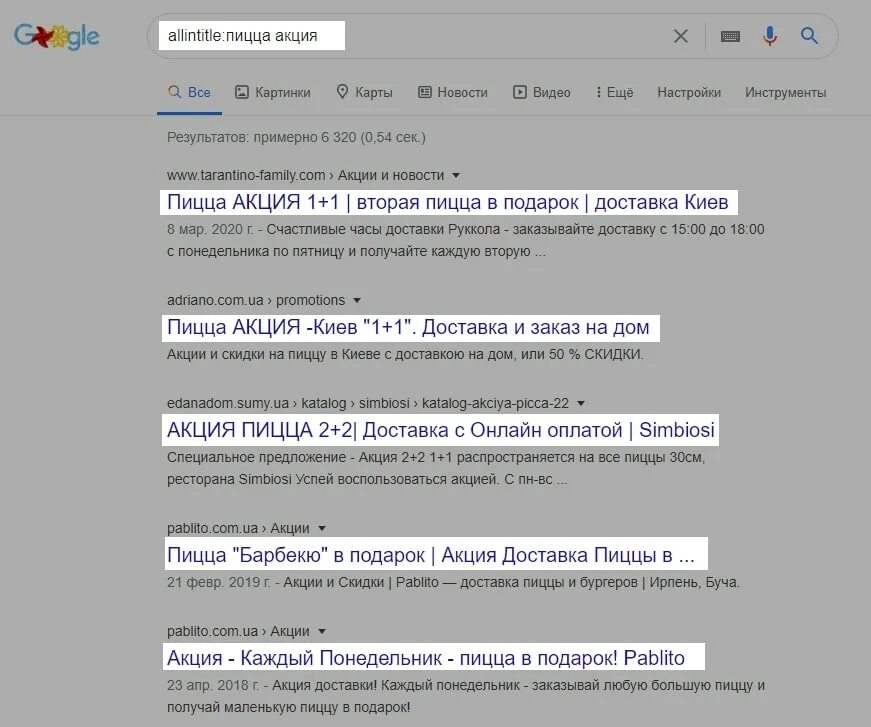Click snippet Акции и скидки на пиццу в Киеве
871x727 pixels.
click(x=405, y=354)
